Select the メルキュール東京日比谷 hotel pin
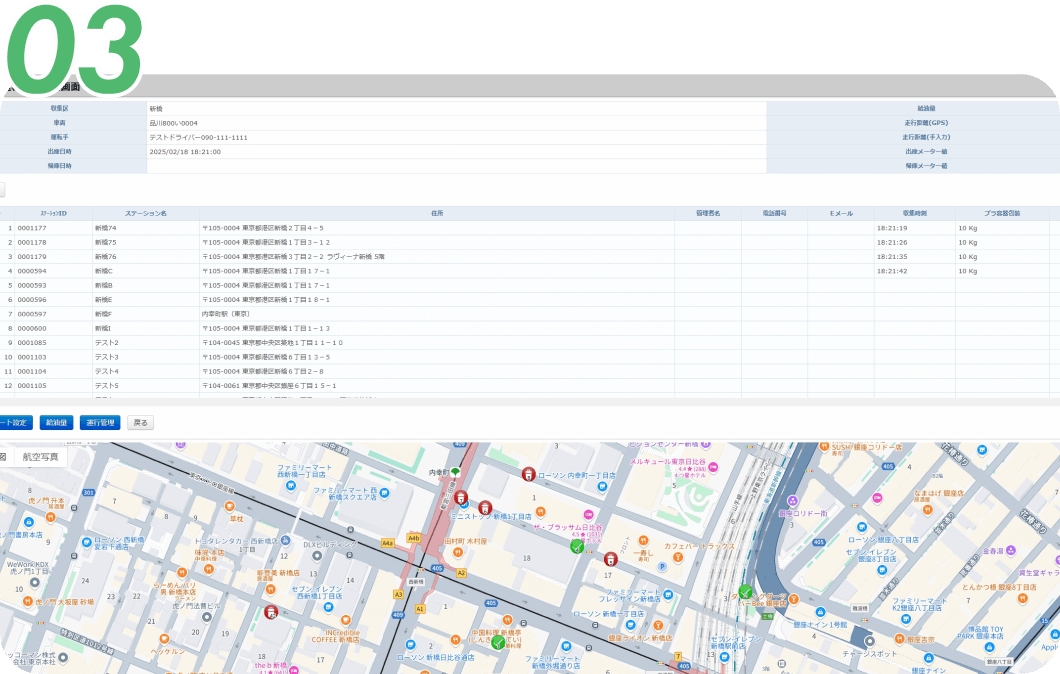Image resolution: width=1060 pixels, height=674 pixels. pyautogui.click(x=713, y=467)
